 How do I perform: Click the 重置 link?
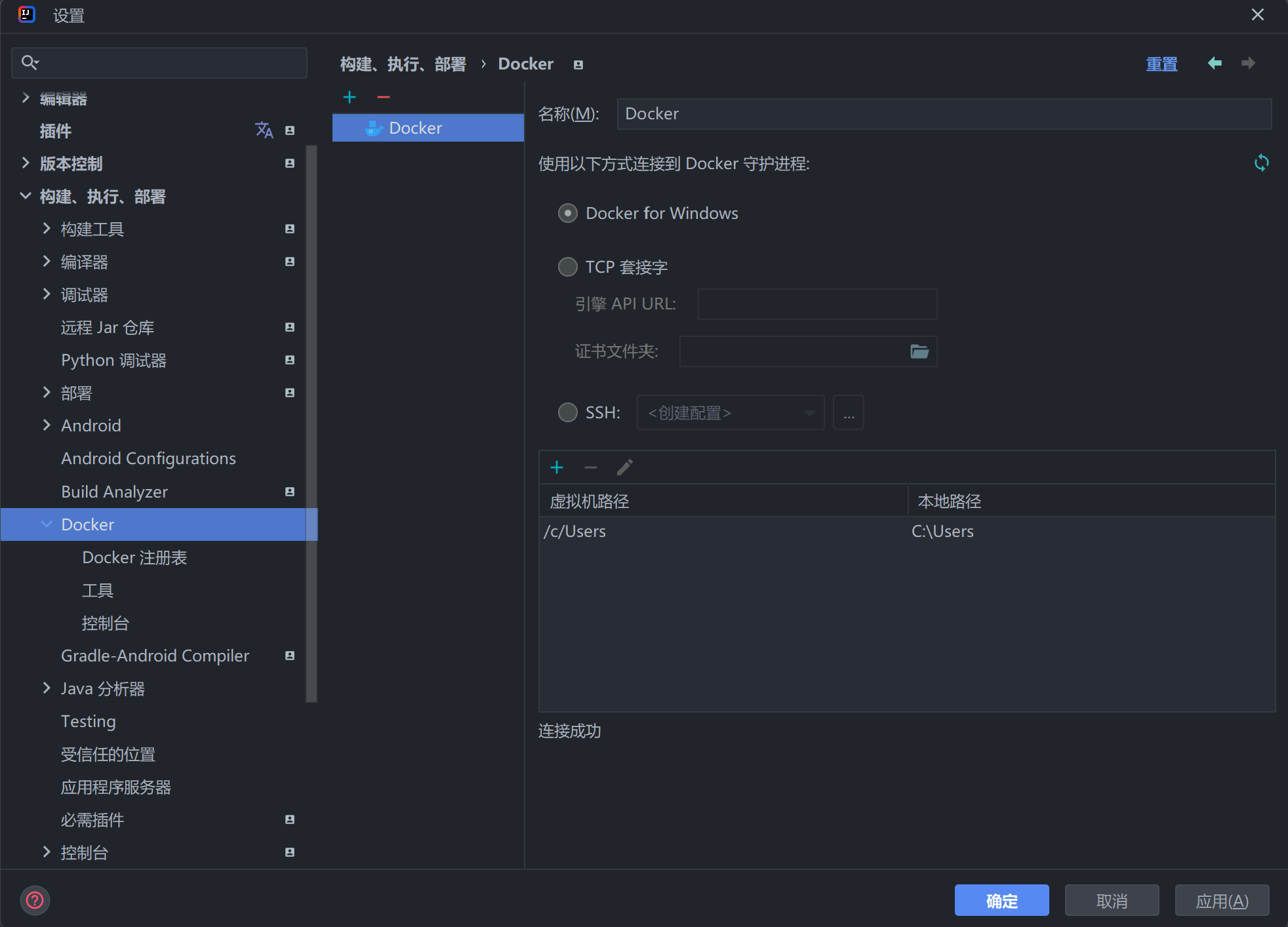[1161, 64]
